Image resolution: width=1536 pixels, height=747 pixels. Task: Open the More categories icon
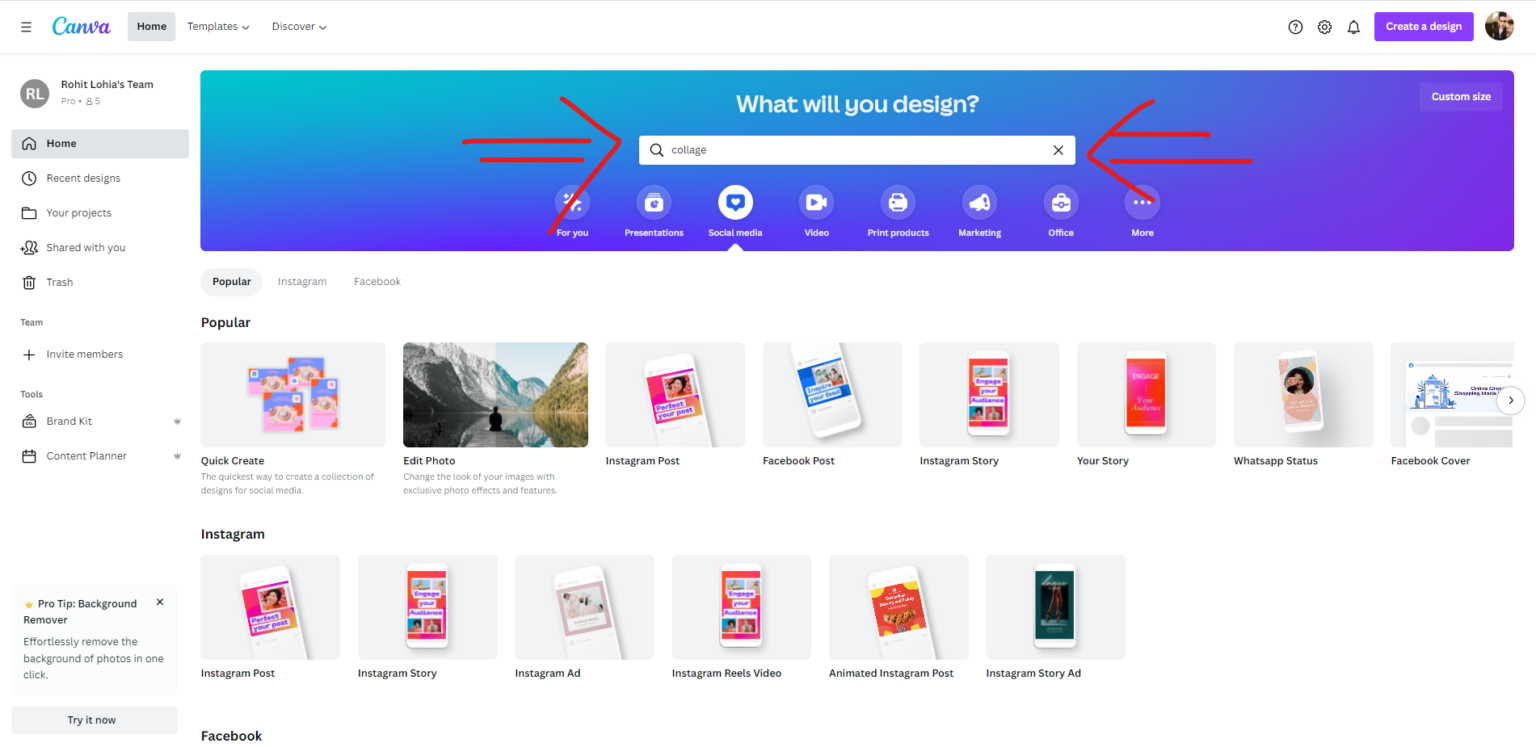coord(1142,203)
